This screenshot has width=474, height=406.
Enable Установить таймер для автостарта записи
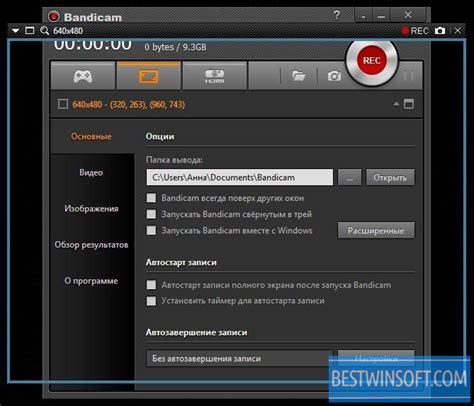151,301
